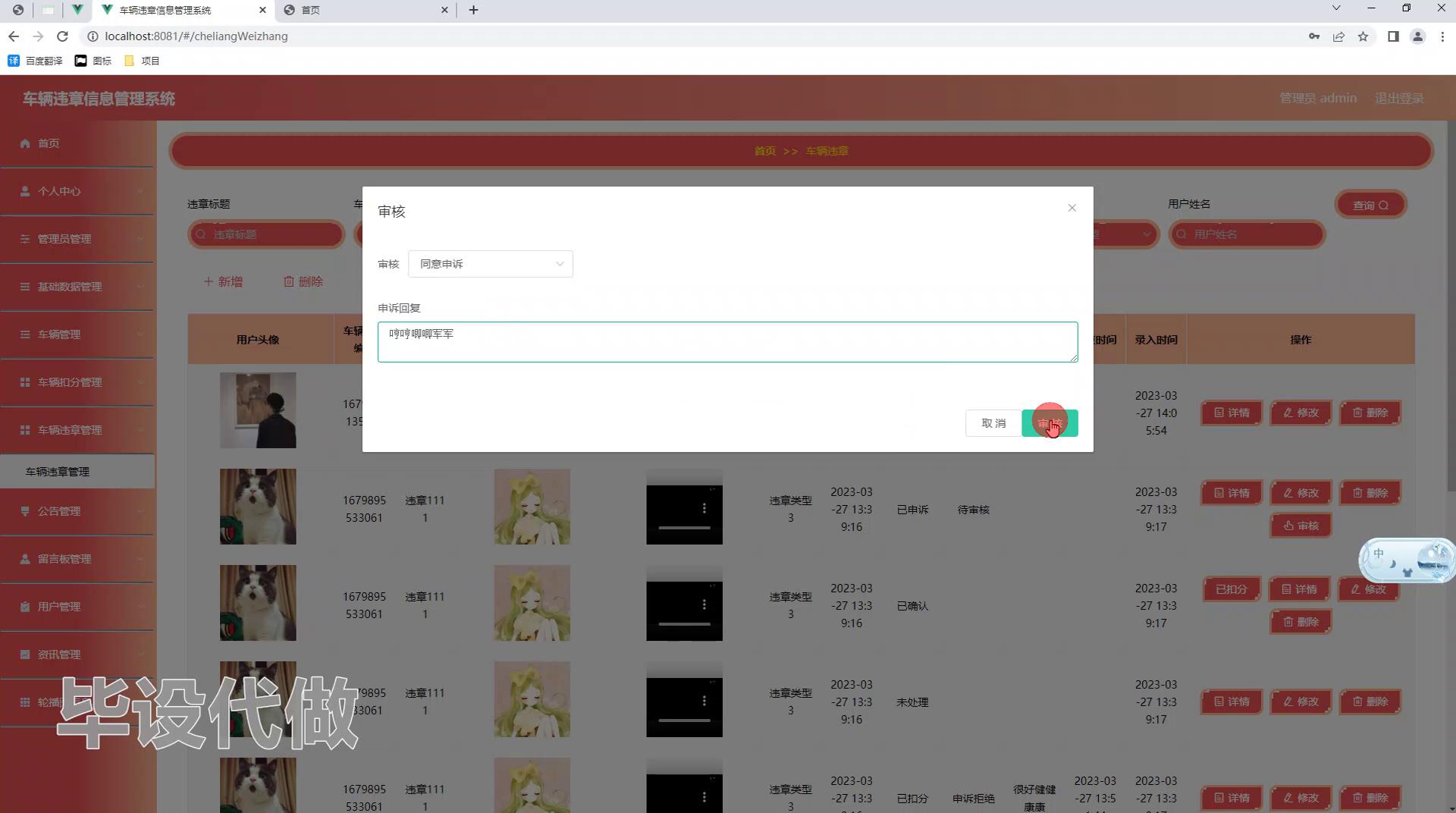The height and width of the screenshot is (813, 1456).
Task: Click the 已扣分 button in 已确认 row
Action: 1232,589
